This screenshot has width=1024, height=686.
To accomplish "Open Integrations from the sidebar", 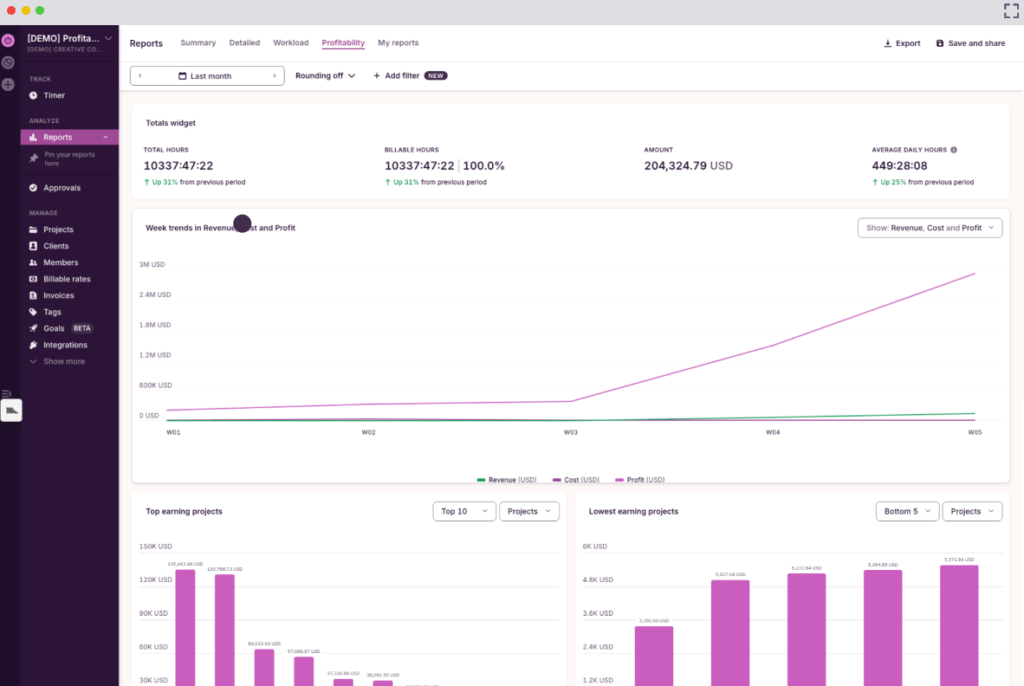I will pos(64,345).
